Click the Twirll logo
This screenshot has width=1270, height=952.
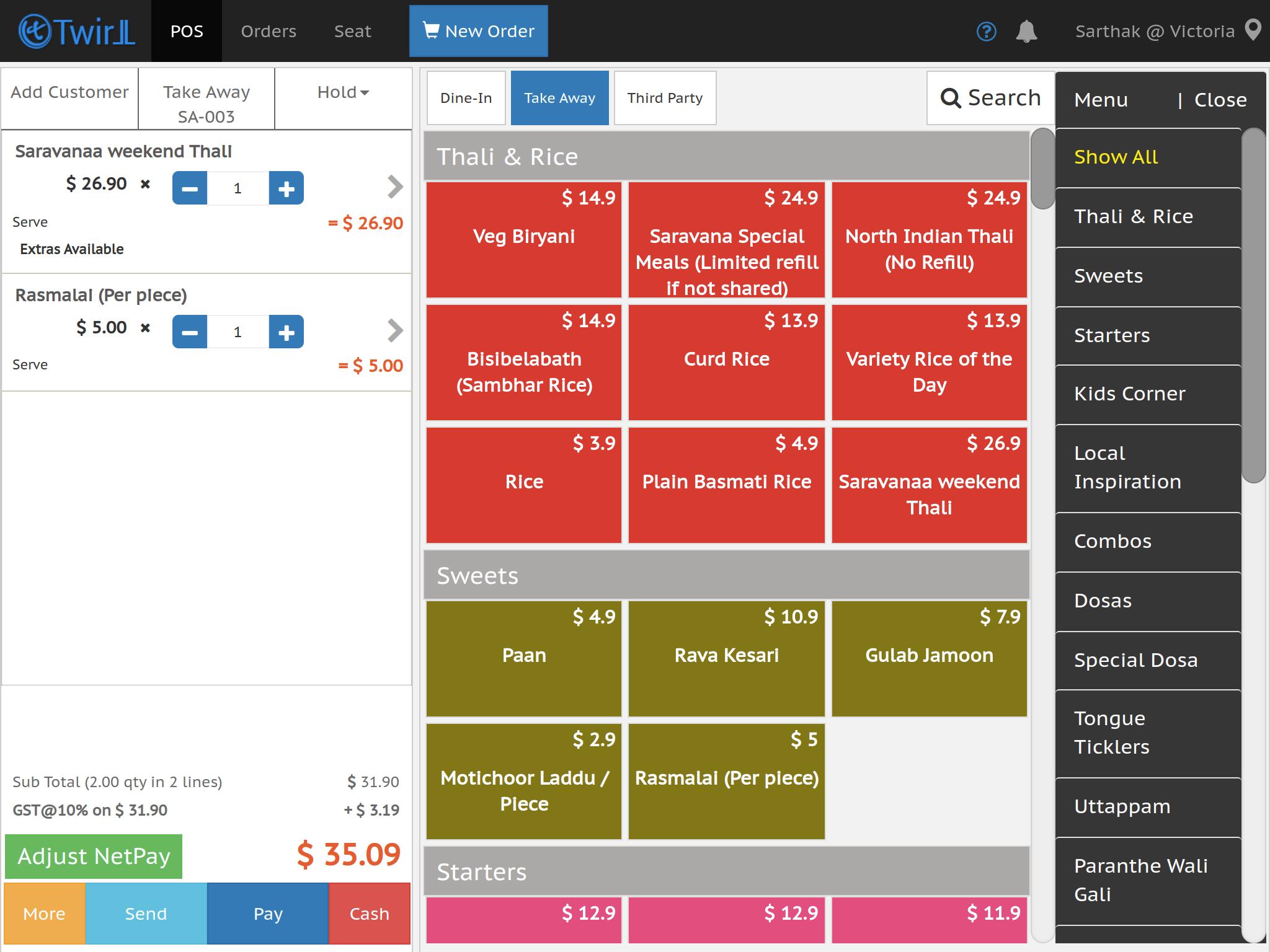point(77,31)
